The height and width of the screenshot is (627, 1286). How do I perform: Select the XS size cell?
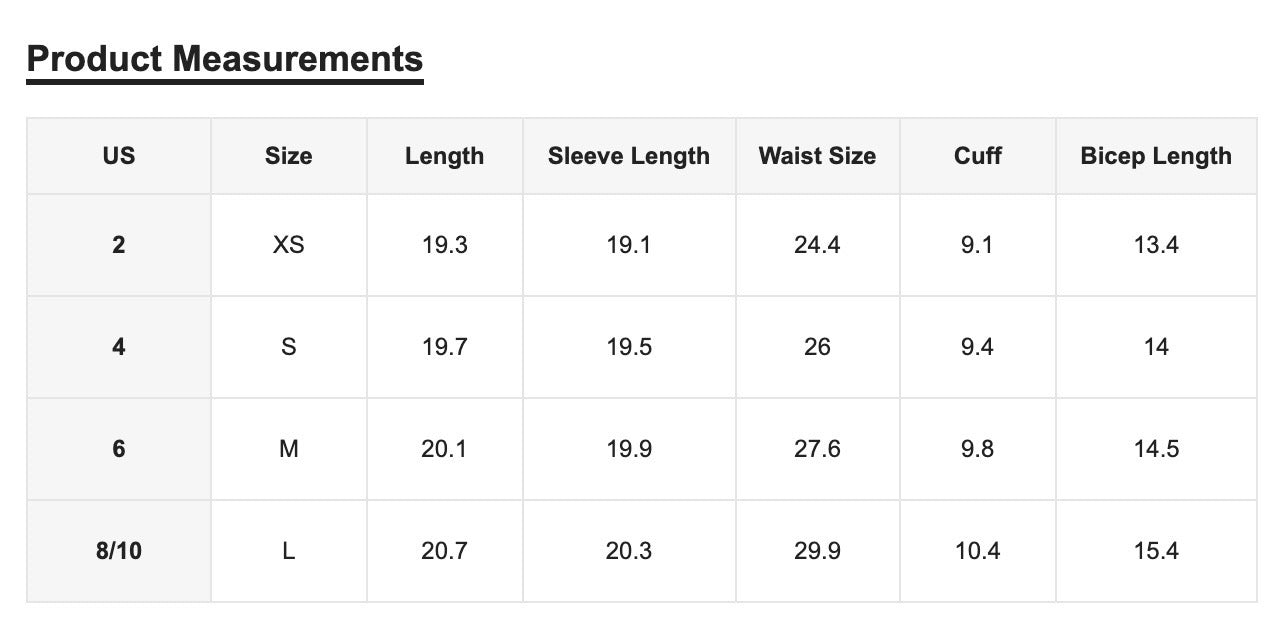pyautogui.click(x=289, y=245)
